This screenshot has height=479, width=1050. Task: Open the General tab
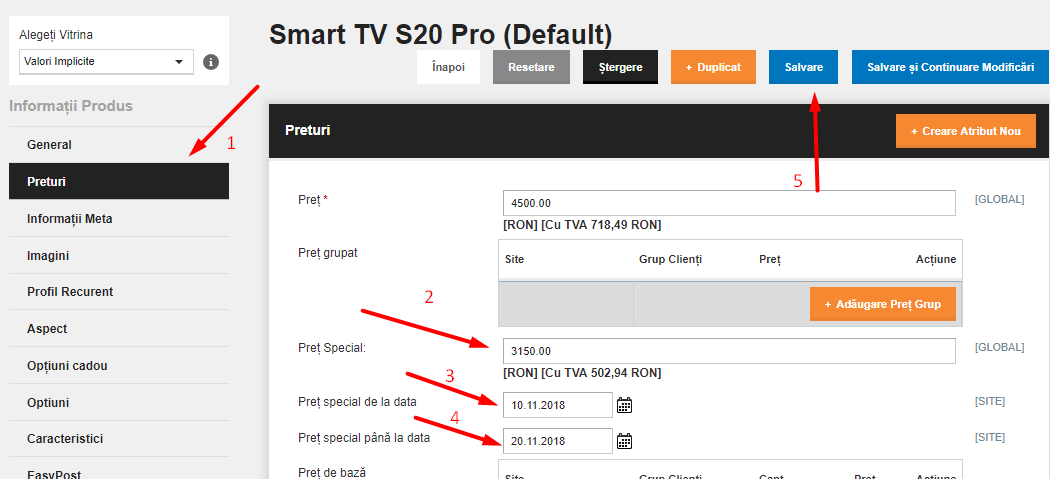119,145
